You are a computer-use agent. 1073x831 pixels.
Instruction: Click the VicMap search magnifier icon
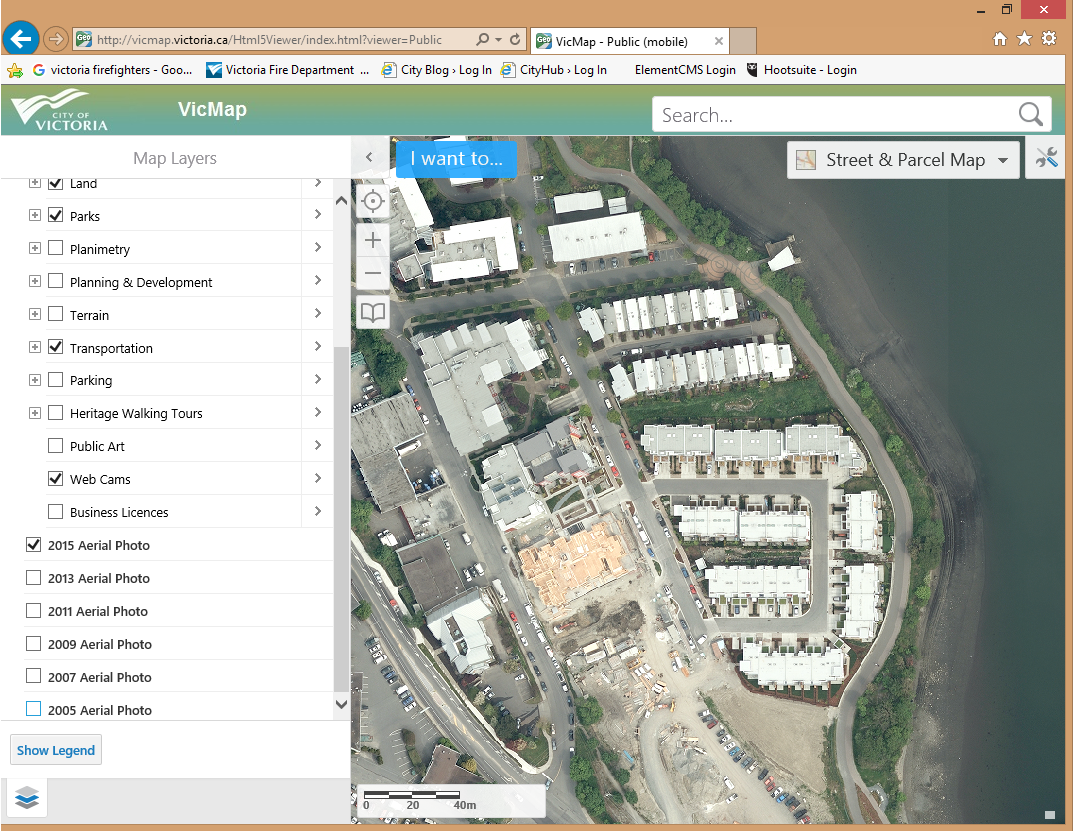pyautogui.click(x=1031, y=114)
